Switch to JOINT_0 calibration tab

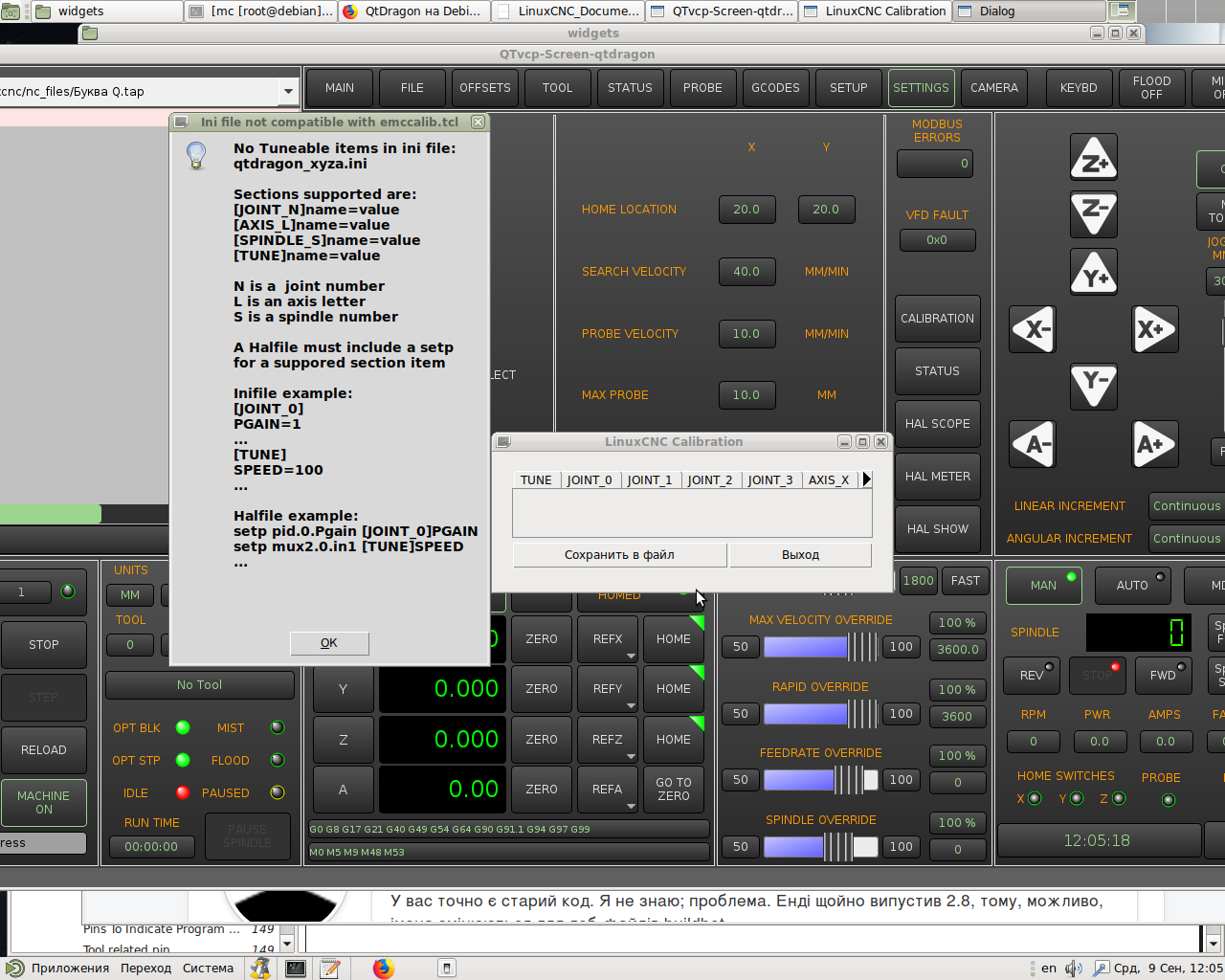(x=590, y=479)
